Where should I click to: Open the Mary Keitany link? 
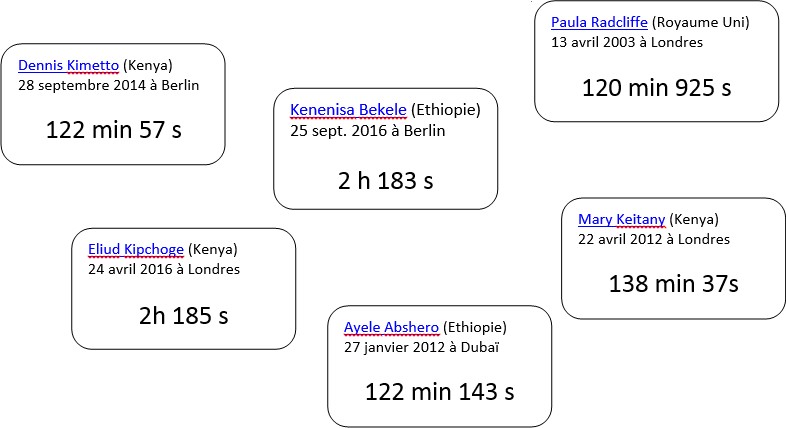click(621, 219)
